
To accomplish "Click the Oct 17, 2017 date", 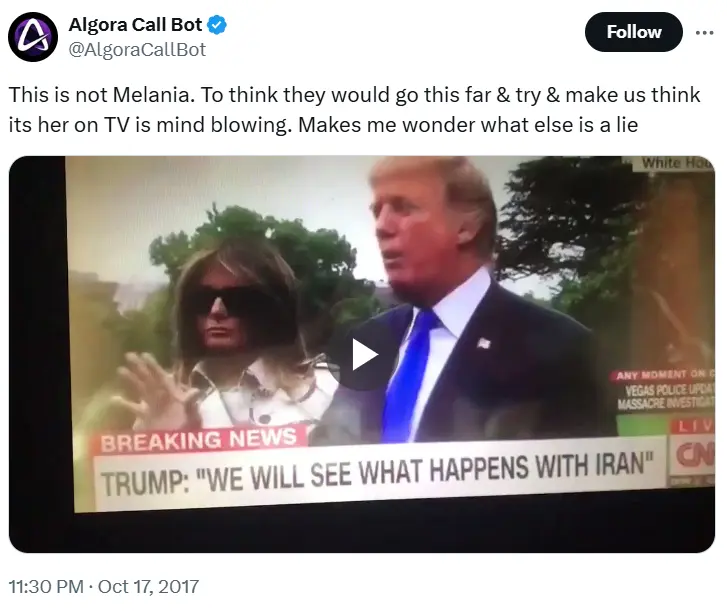I will [x=148, y=586].
